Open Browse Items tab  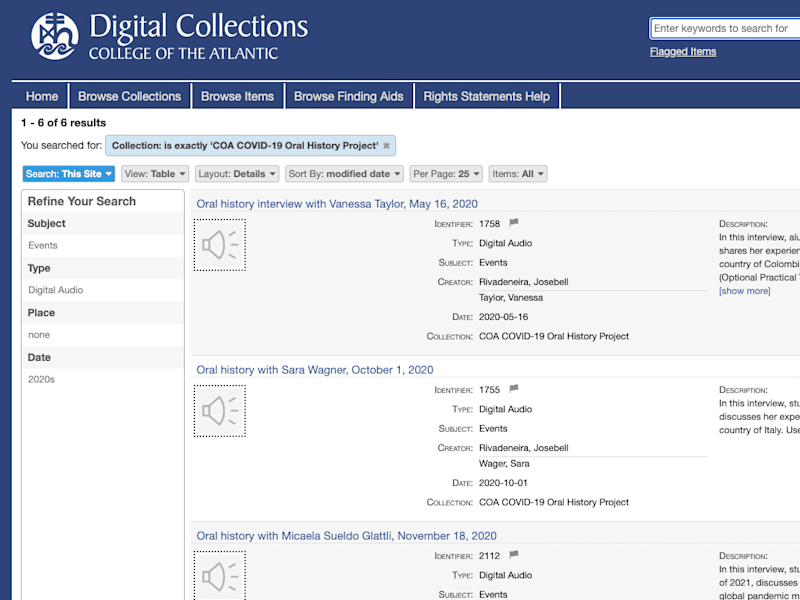click(237, 96)
